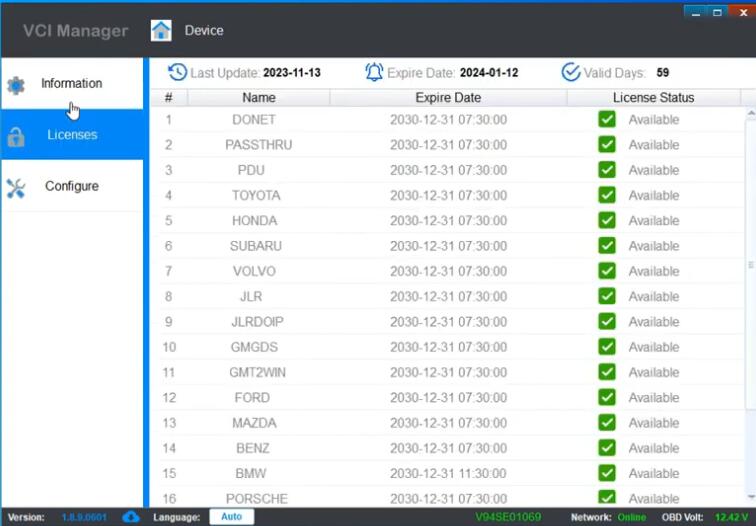
Task: Toggle the green checkbox for JLRDOIP
Action: [x=607, y=322]
